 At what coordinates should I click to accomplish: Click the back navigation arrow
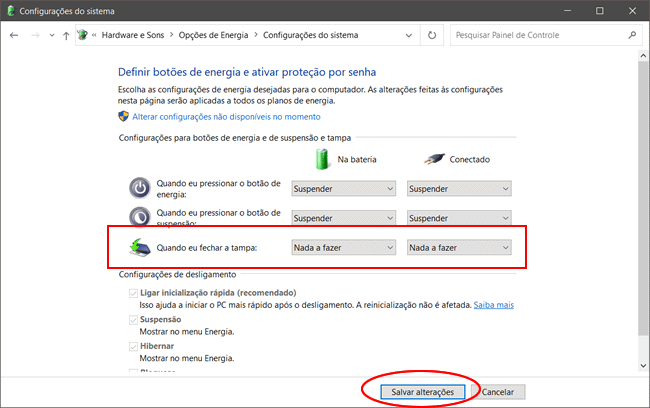click(x=14, y=35)
